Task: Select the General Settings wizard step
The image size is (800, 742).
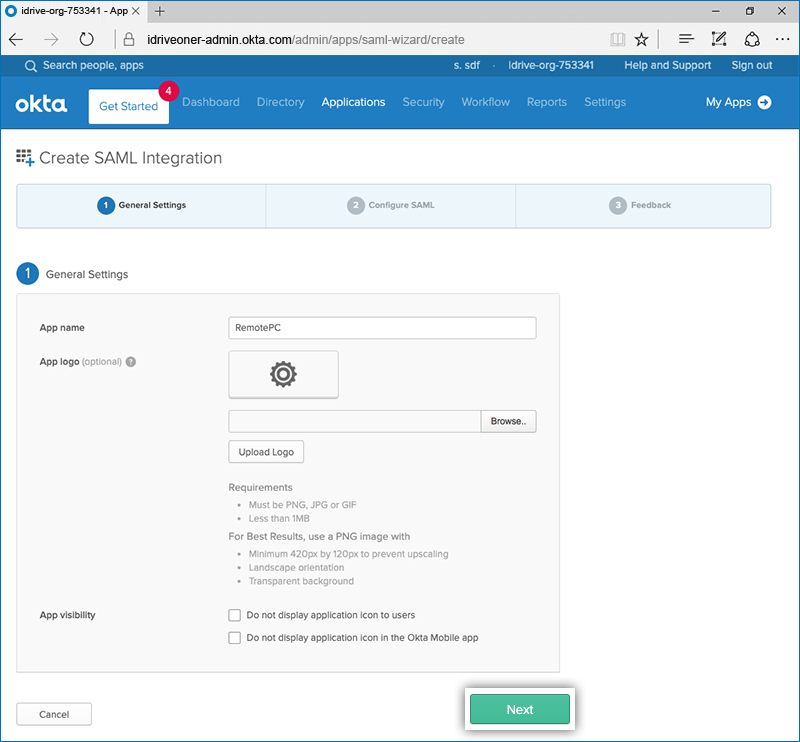Action: click(x=141, y=206)
